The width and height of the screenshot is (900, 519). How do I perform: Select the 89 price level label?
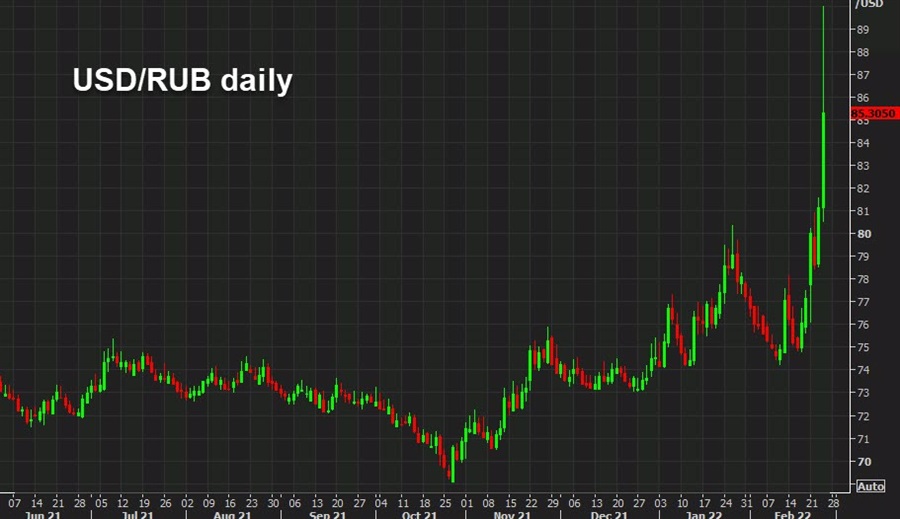point(863,29)
